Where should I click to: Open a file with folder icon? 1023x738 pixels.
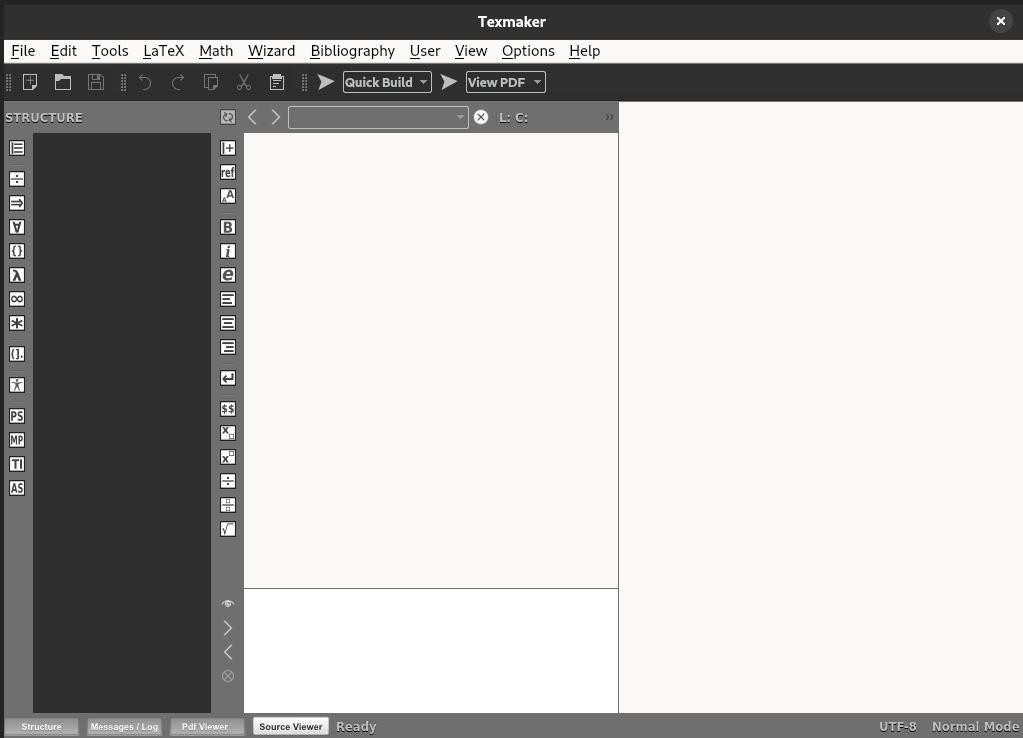(63, 82)
